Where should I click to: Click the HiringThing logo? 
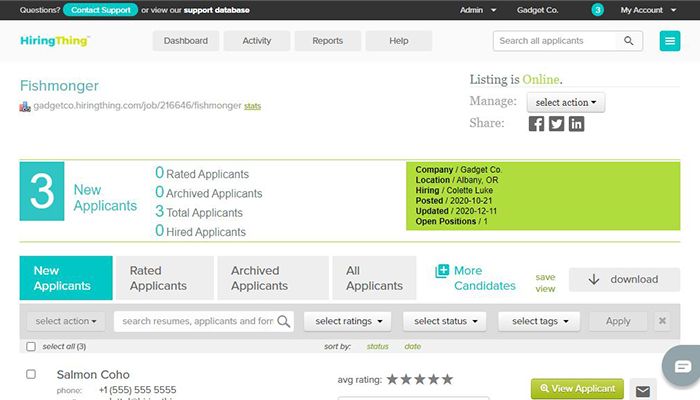55,41
